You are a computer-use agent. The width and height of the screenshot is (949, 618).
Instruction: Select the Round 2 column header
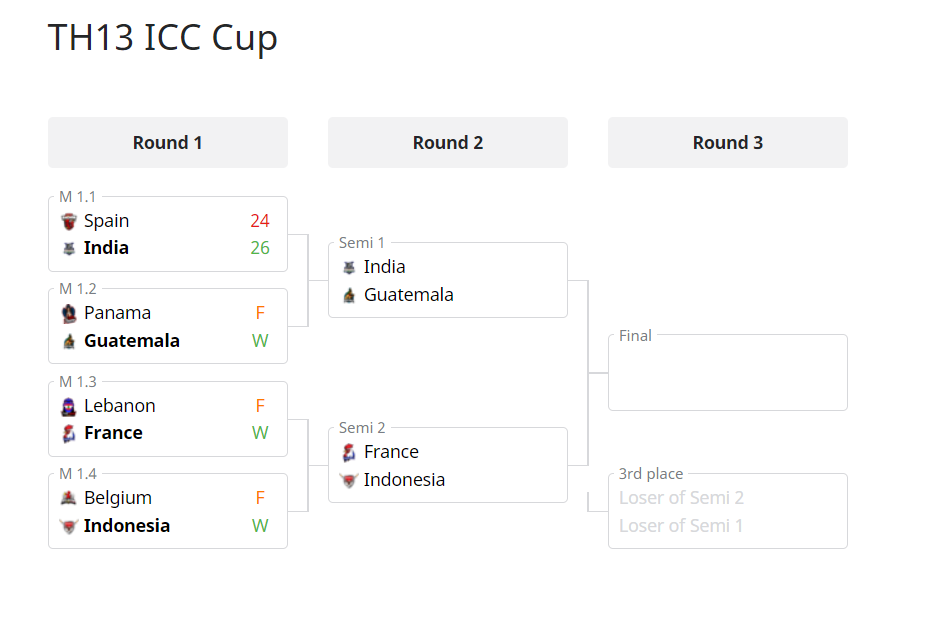448,143
